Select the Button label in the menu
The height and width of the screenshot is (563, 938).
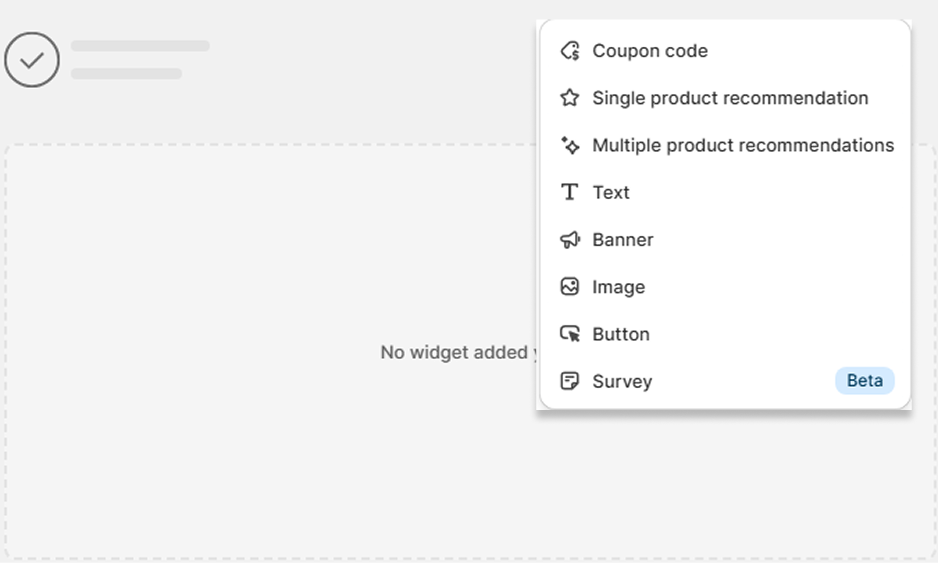(x=621, y=334)
